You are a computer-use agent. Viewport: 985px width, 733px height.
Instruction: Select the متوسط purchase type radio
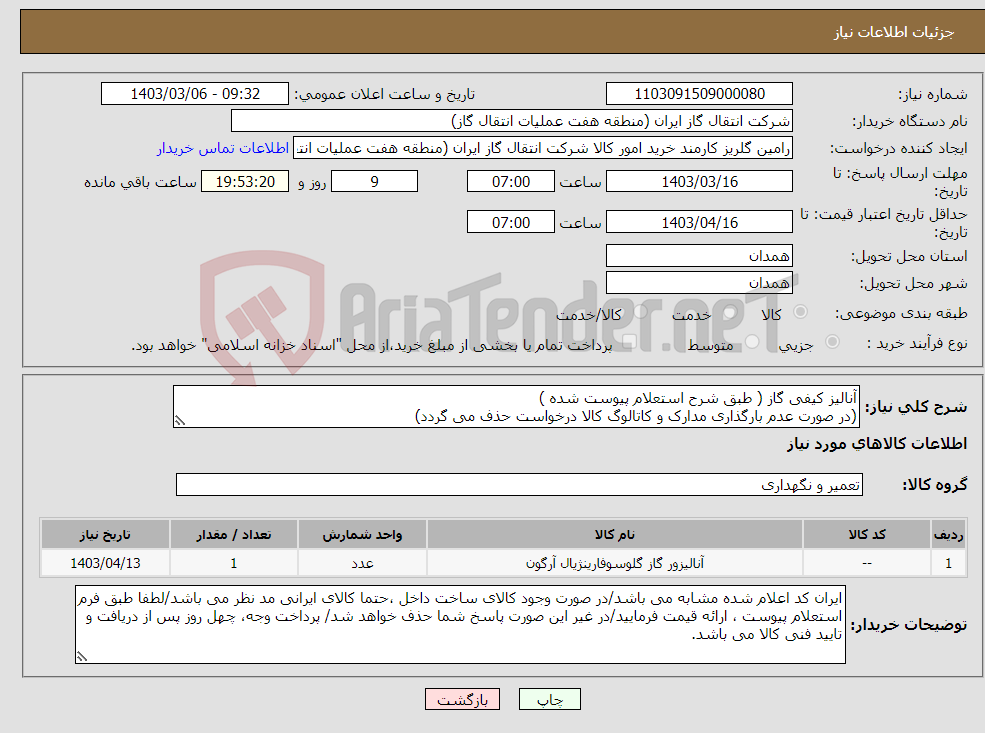tap(751, 342)
